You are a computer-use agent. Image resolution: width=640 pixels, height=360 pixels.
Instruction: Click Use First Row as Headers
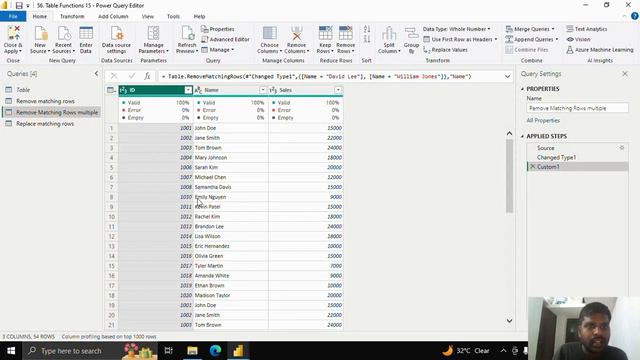coord(460,39)
